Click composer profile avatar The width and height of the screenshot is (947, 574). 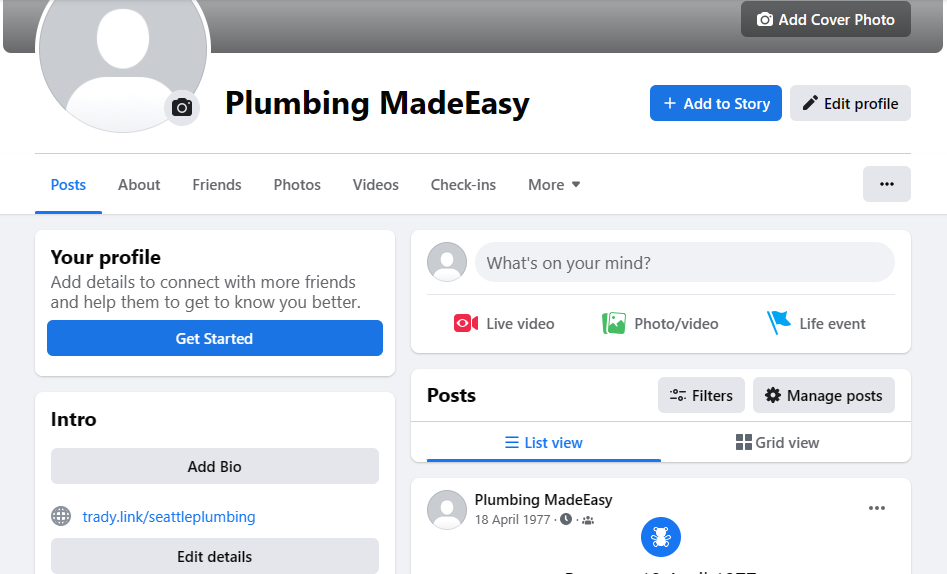tap(447, 262)
